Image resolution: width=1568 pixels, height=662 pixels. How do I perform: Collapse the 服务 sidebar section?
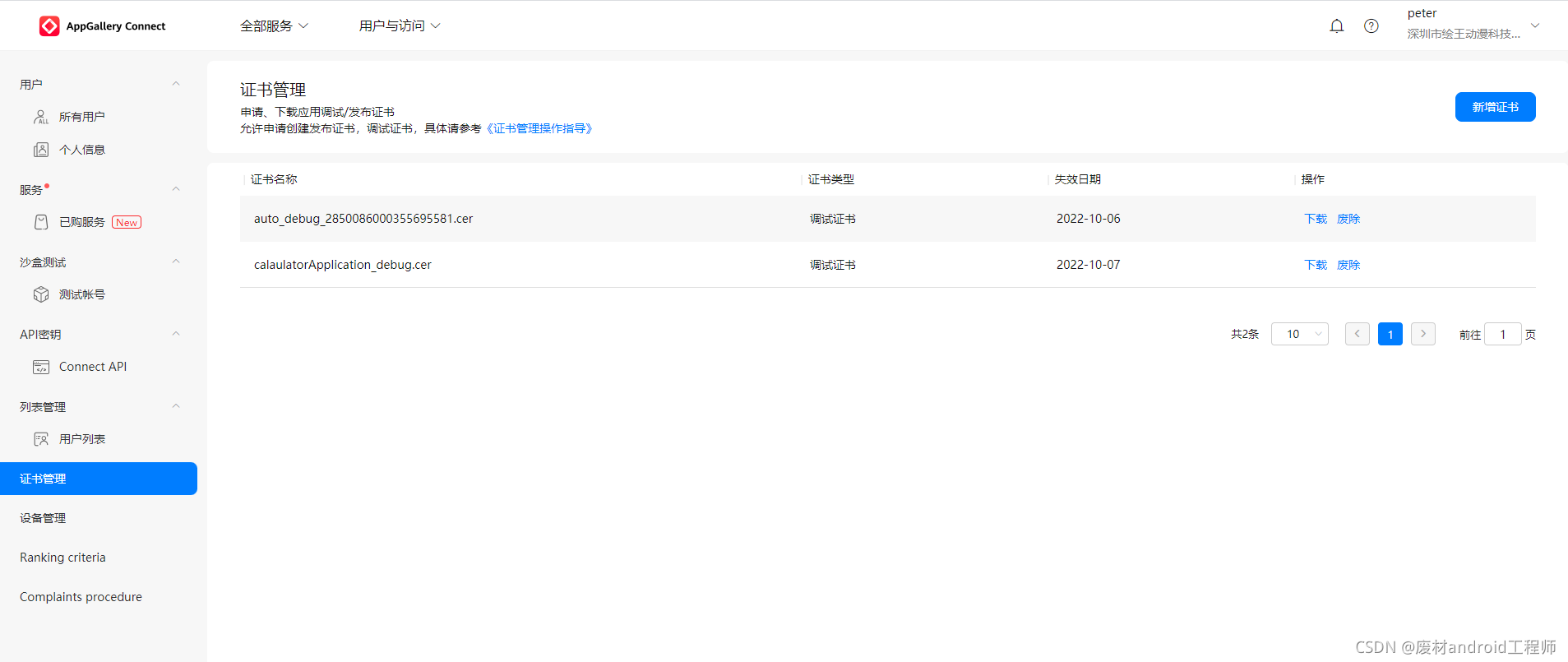coord(175,189)
